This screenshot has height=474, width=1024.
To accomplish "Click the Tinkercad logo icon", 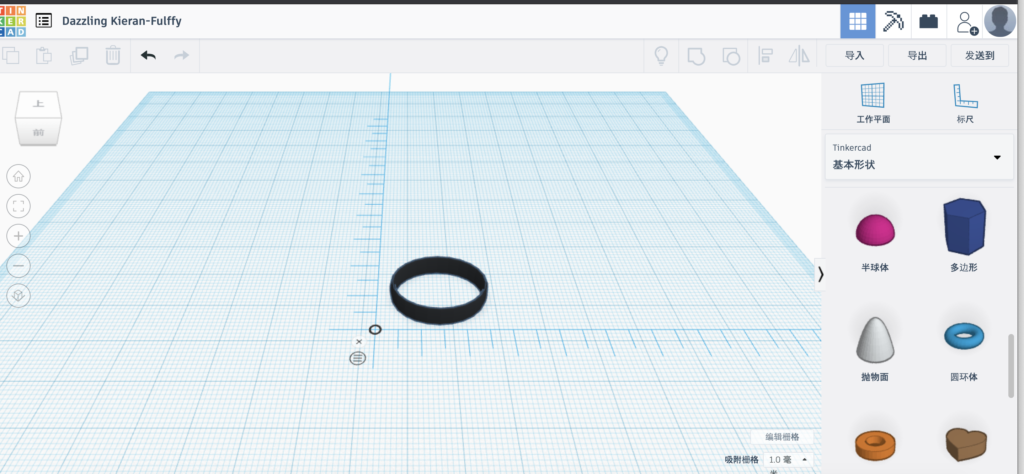I will (14, 20).
